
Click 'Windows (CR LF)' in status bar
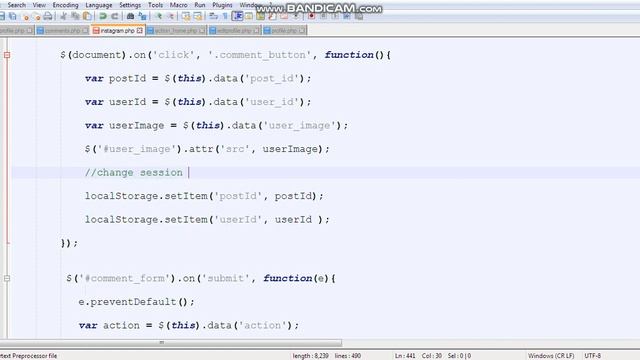pos(551,356)
